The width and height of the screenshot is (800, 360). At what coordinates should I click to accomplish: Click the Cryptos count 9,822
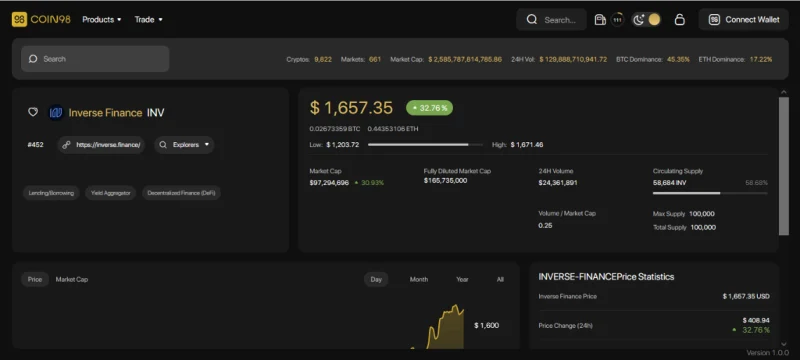(x=323, y=59)
